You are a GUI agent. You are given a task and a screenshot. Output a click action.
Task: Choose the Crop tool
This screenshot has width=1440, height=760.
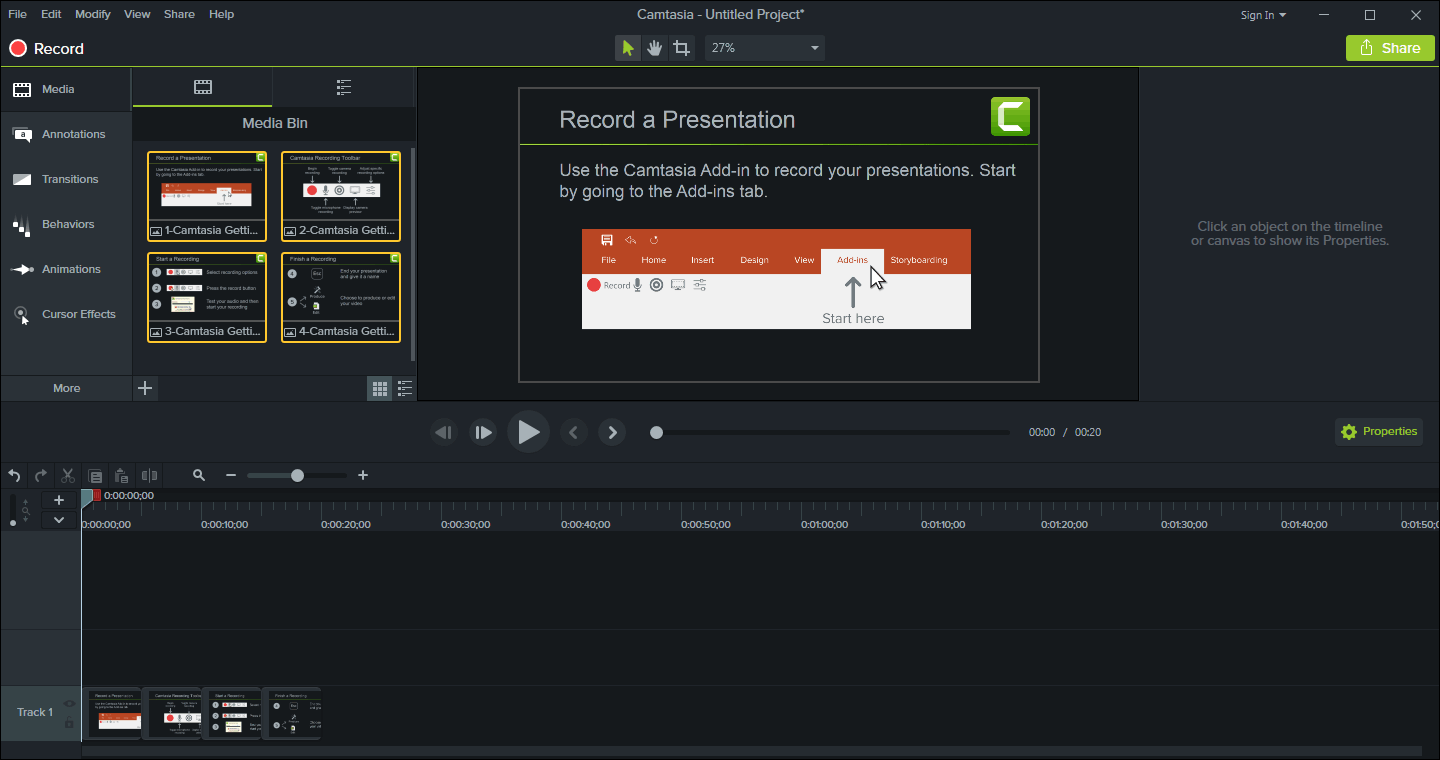[x=682, y=48]
